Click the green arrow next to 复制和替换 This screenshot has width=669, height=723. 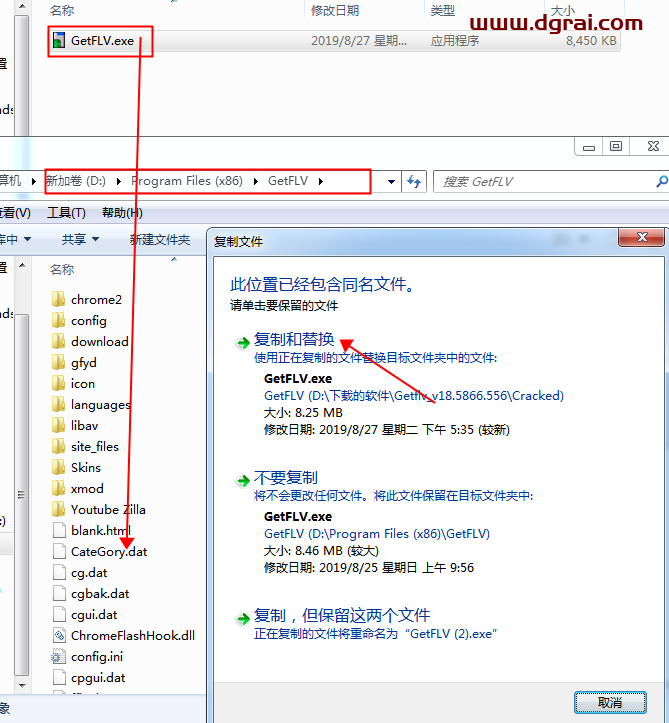[243, 342]
